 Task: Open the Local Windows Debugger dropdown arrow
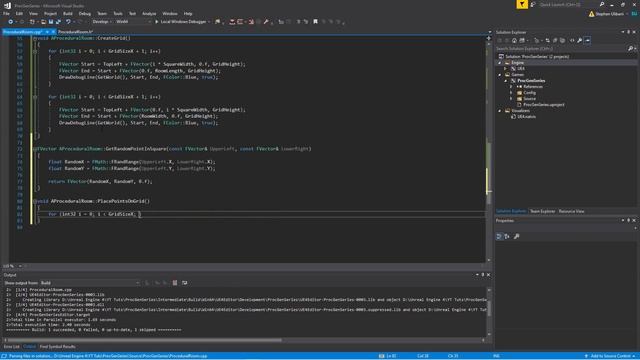209,22
